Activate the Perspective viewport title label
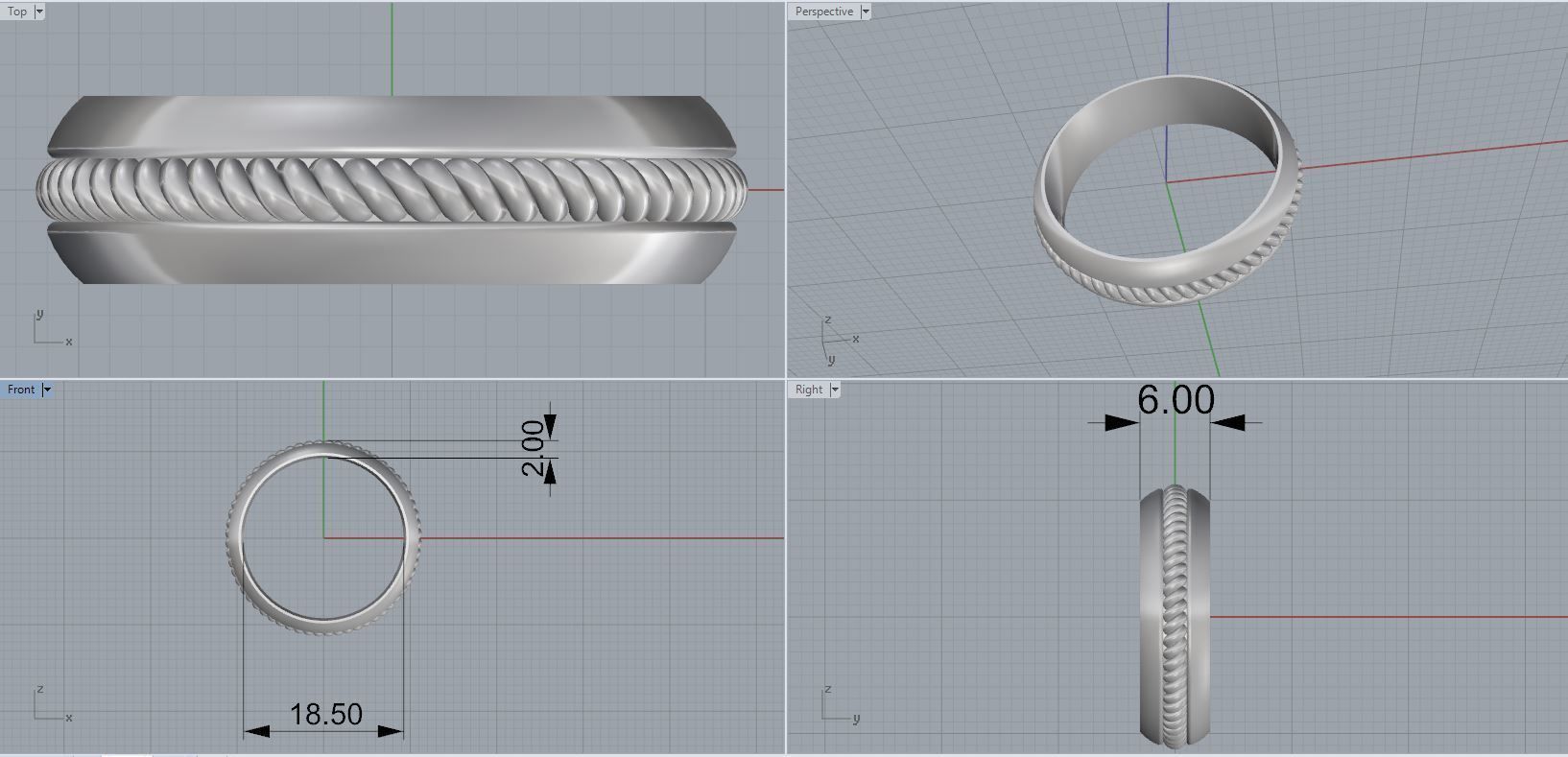Viewport: 1568px width, 757px height. [824, 12]
